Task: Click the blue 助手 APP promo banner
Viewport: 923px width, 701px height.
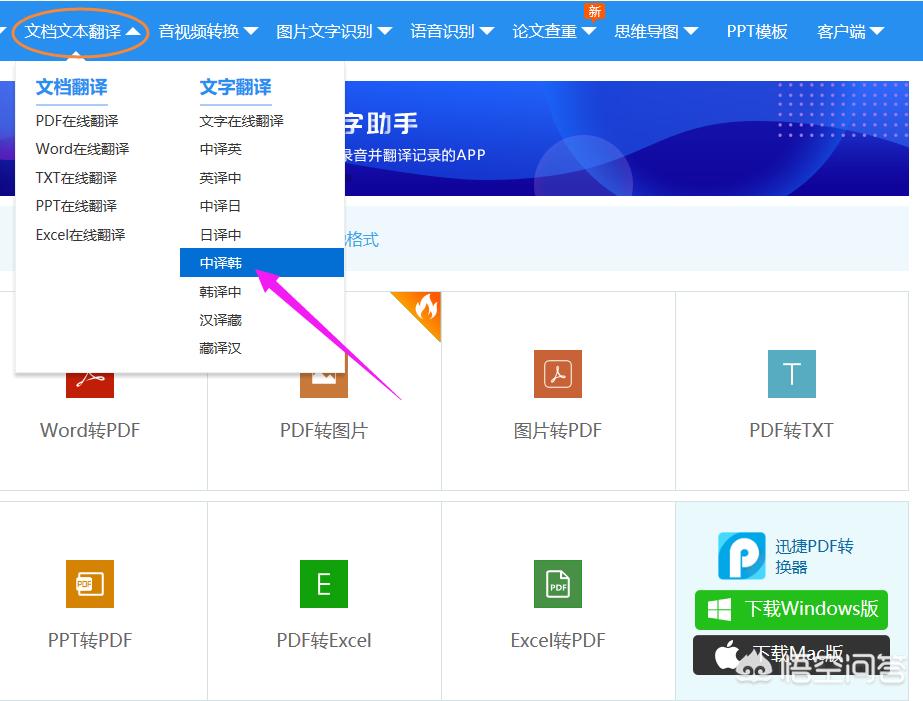Action: 626,138
